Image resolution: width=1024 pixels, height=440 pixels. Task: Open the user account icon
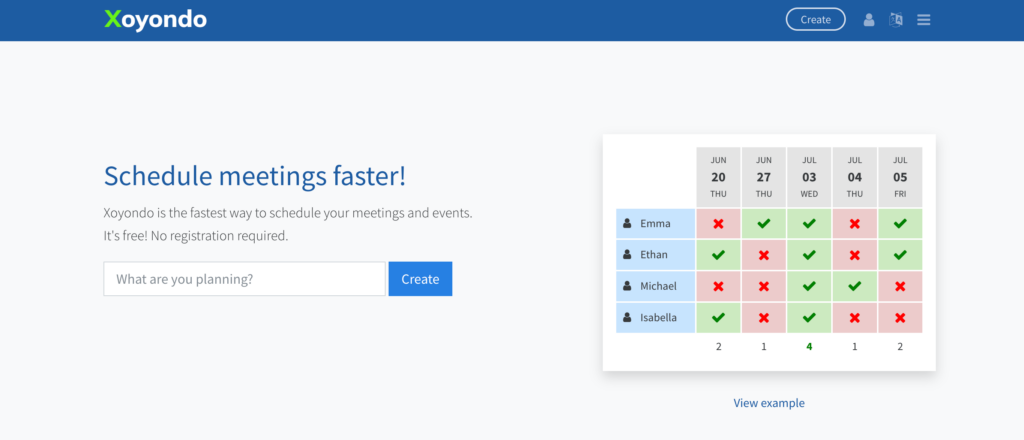[869, 20]
